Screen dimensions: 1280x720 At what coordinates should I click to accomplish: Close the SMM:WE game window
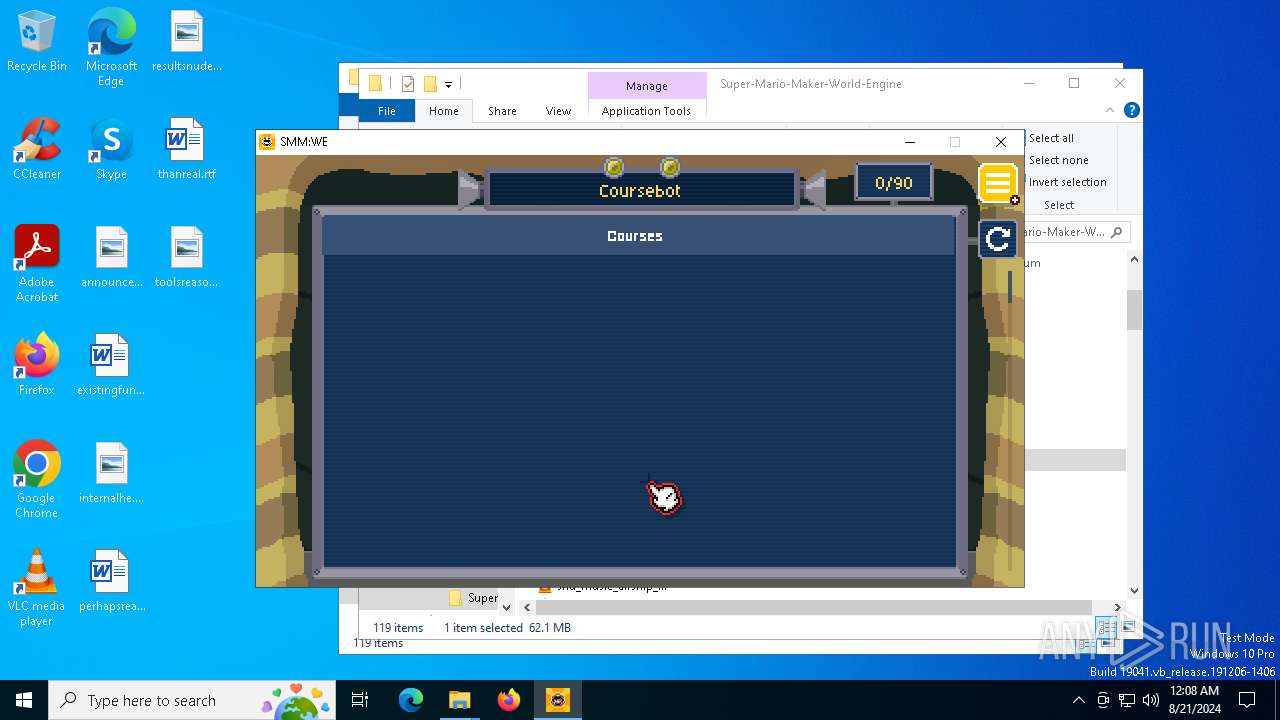coord(1000,142)
